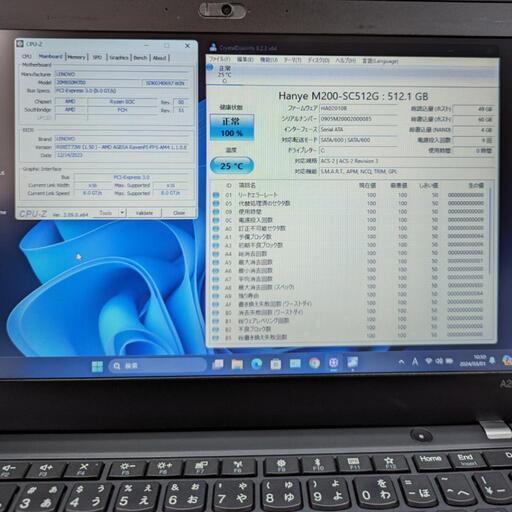Open Microsoft Store from the taskbar
This screenshot has height=512, width=512.
[276, 364]
